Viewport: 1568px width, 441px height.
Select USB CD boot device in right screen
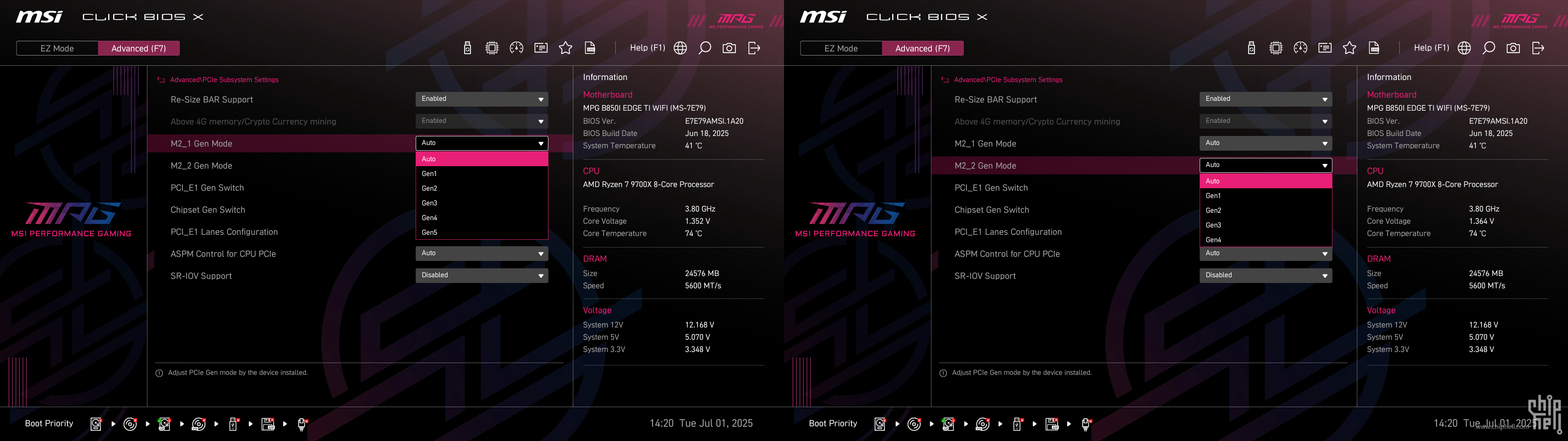[x=982, y=424]
